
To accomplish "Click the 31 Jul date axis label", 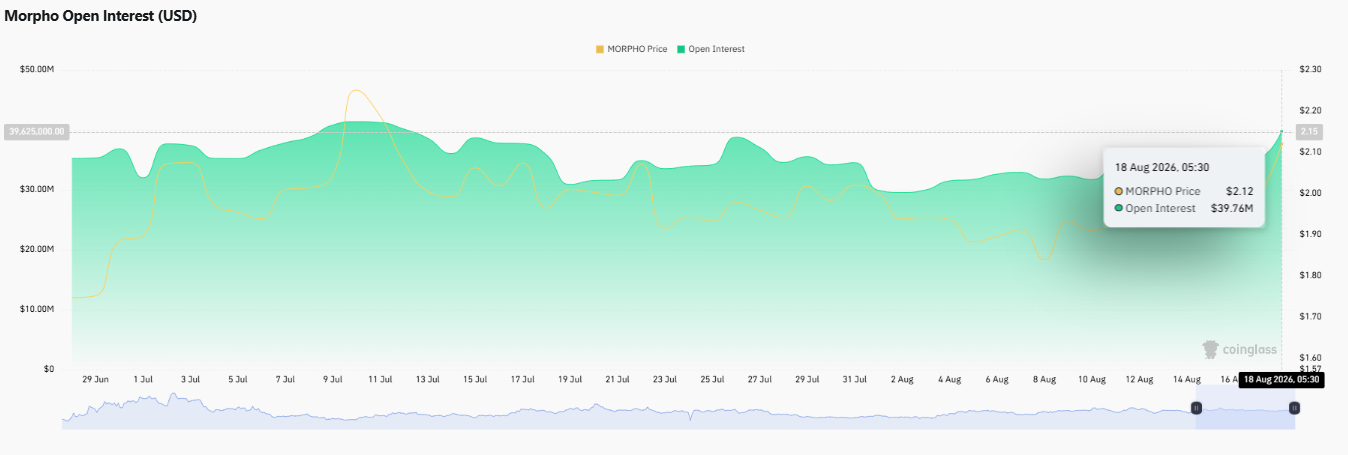I will pyautogui.click(x=854, y=380).
